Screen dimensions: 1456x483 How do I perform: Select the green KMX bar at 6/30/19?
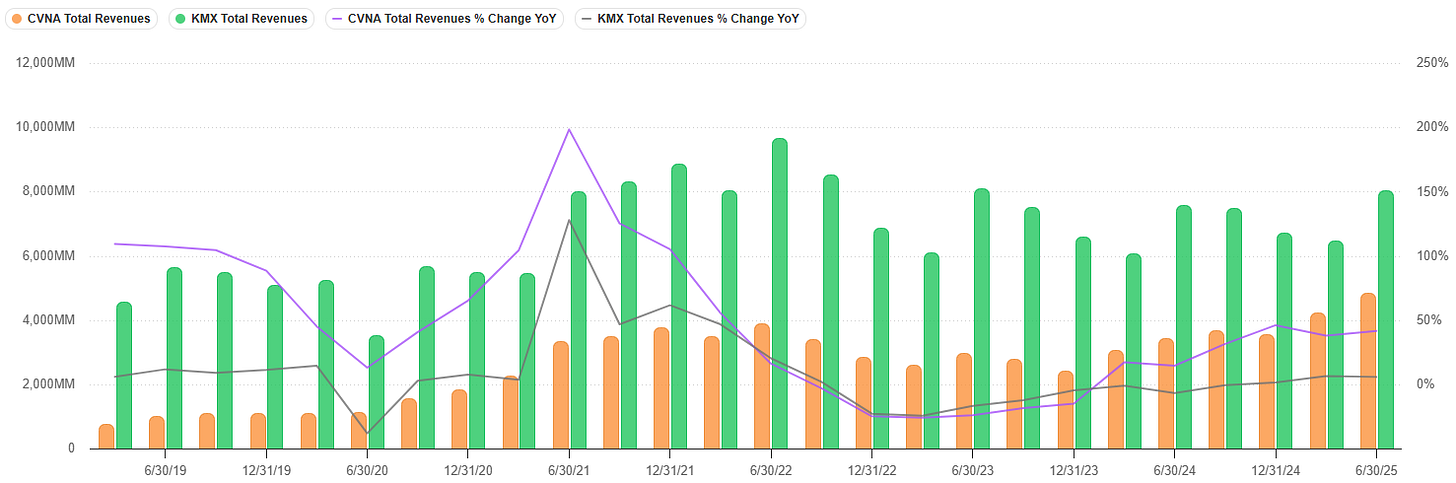click(175, 358)
